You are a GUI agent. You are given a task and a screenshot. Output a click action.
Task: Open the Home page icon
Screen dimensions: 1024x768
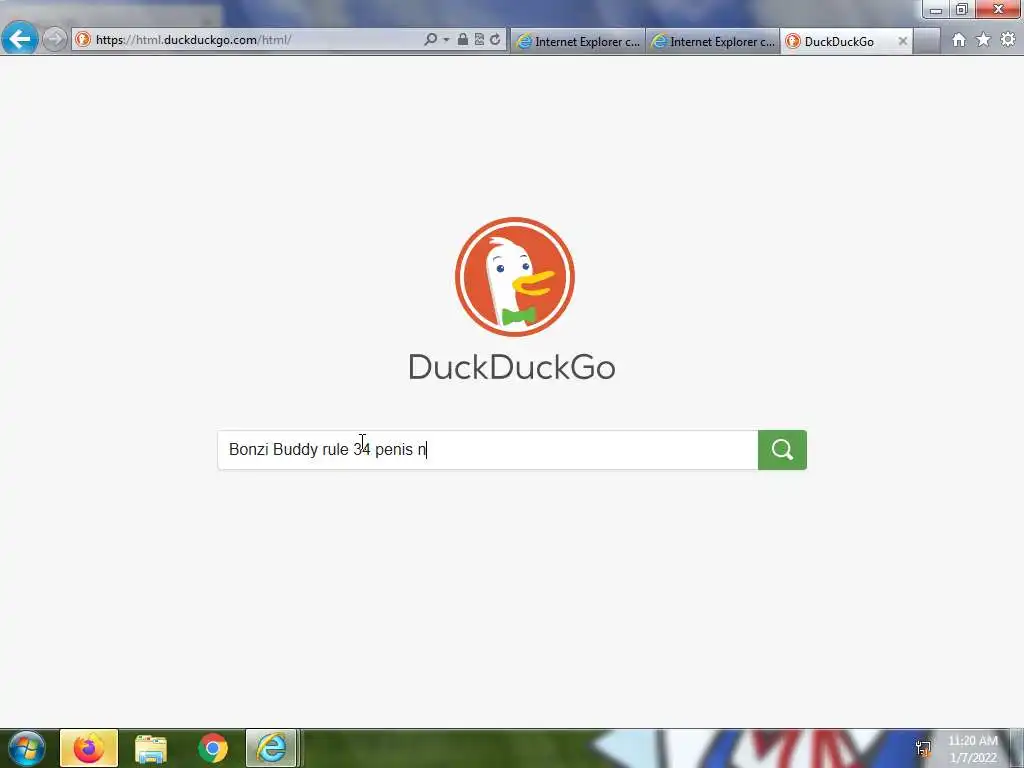[x=958, y=40]
